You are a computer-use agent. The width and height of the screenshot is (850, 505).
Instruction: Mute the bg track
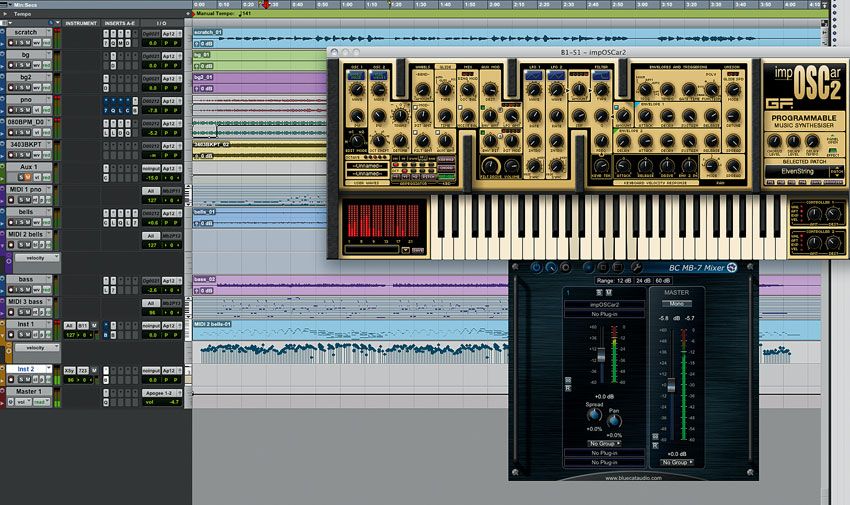[27, 65]
